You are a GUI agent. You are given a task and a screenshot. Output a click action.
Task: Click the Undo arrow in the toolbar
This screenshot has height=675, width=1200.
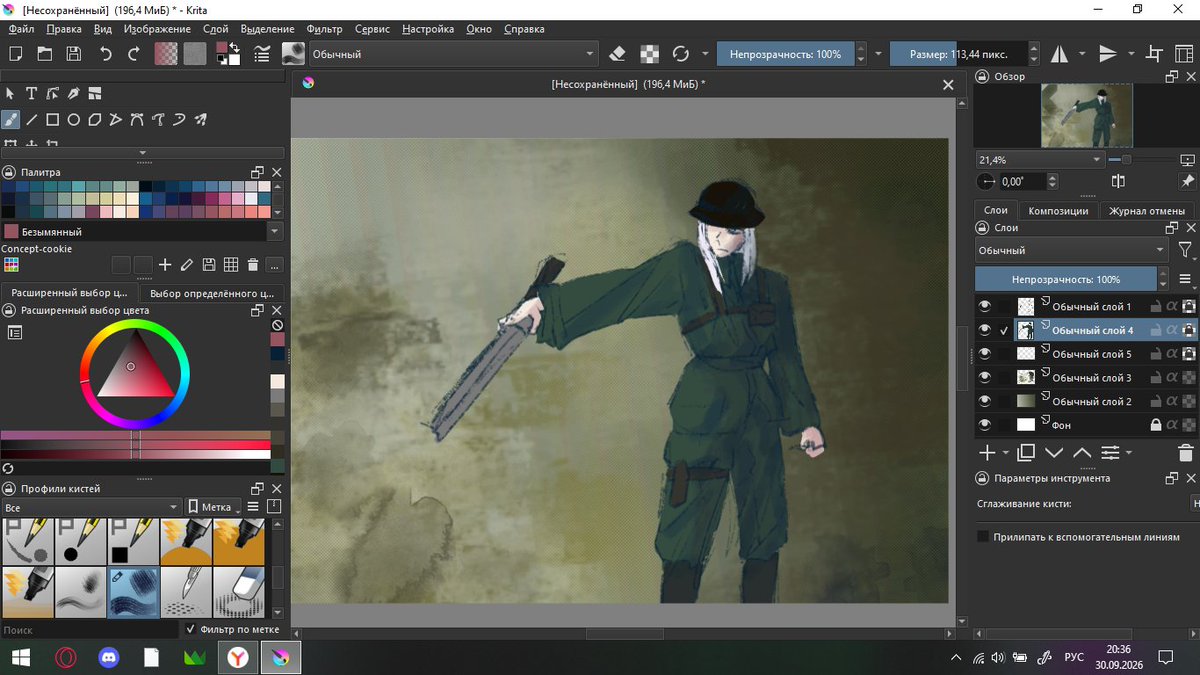tap(105, 54)
